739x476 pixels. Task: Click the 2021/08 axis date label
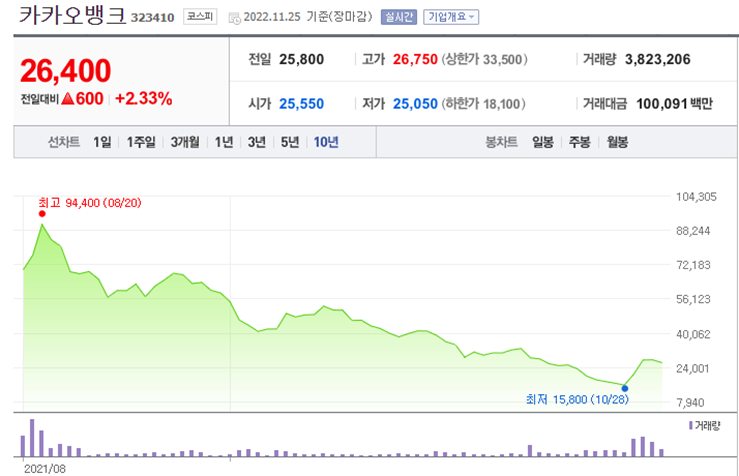tap(45, 469)
